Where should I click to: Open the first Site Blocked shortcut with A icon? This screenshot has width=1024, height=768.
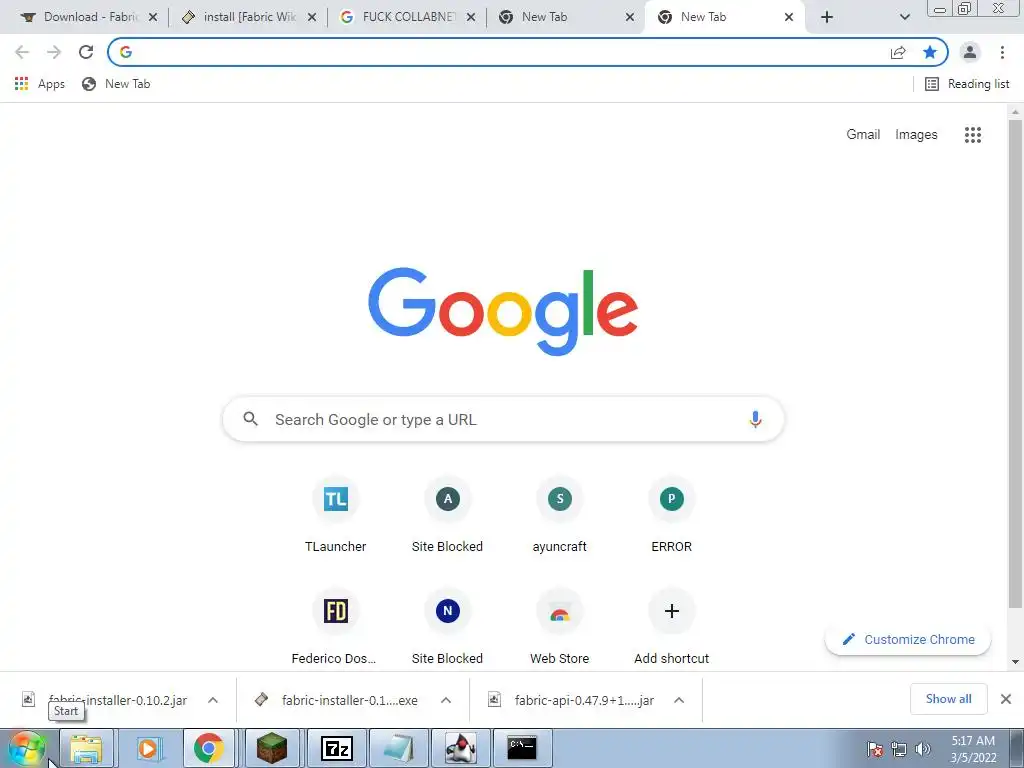447,515
